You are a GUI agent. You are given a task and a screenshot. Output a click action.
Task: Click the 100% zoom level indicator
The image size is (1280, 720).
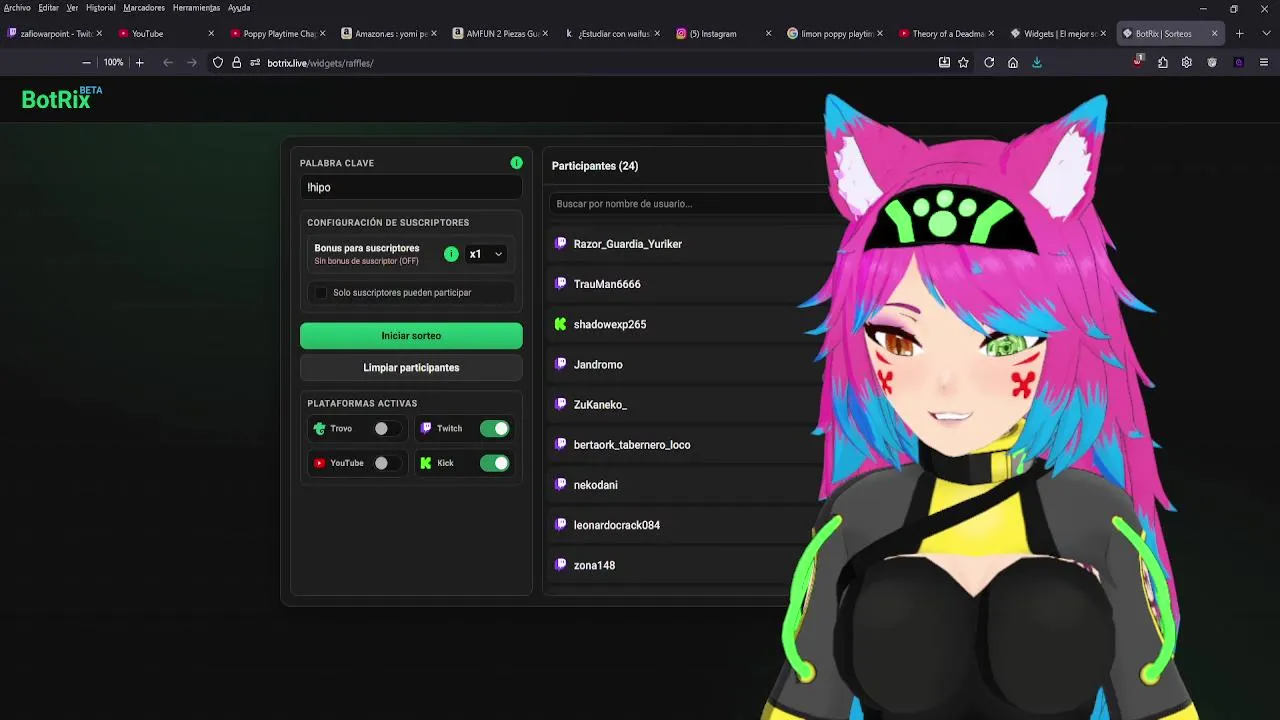coord(113,62)
